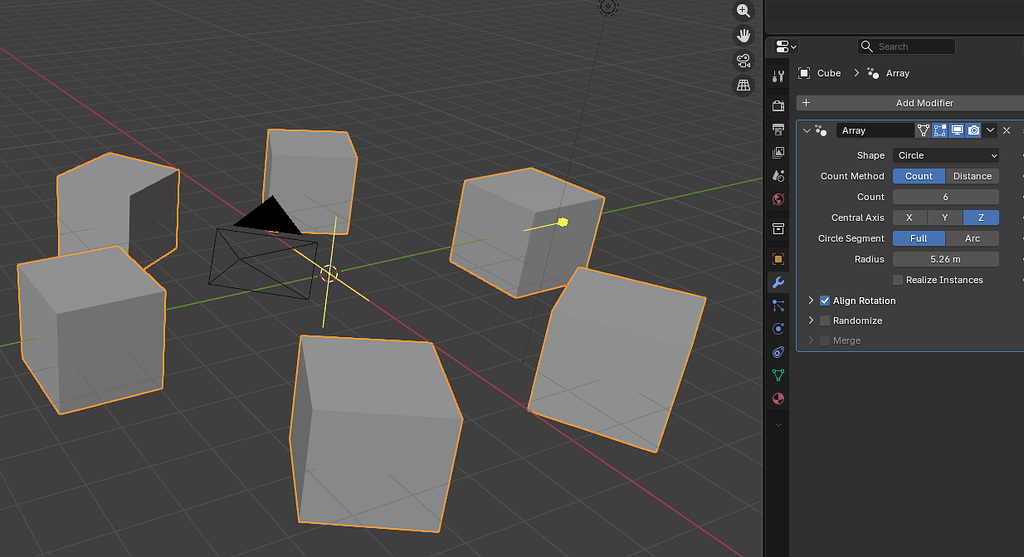Viewport: 1024px width, 557px height.
Task: Open the Array modifier extras dropdown
Action: 990,131
